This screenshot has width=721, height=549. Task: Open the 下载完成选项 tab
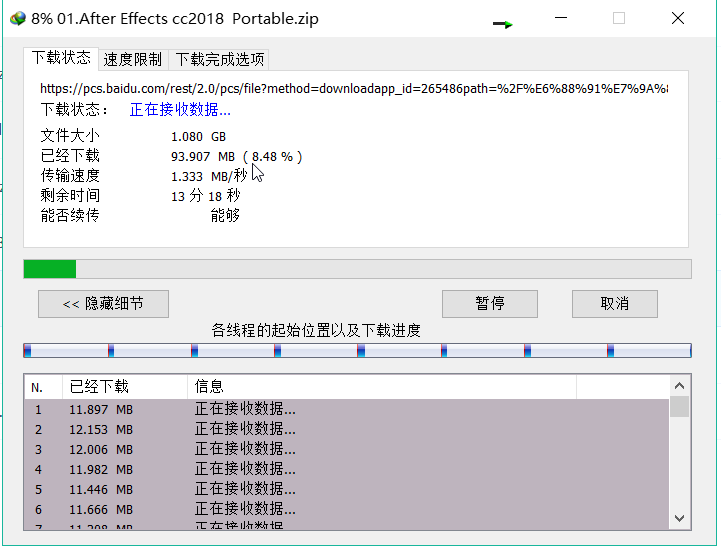click(219, 59)
